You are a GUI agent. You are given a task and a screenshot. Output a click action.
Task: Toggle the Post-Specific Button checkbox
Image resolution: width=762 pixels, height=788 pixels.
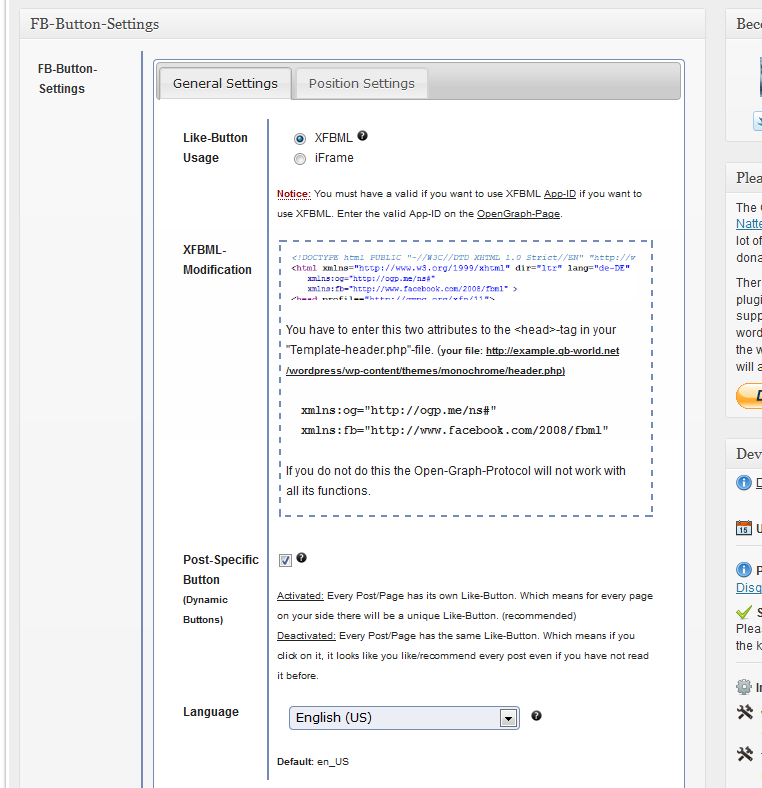coord(285,560)
